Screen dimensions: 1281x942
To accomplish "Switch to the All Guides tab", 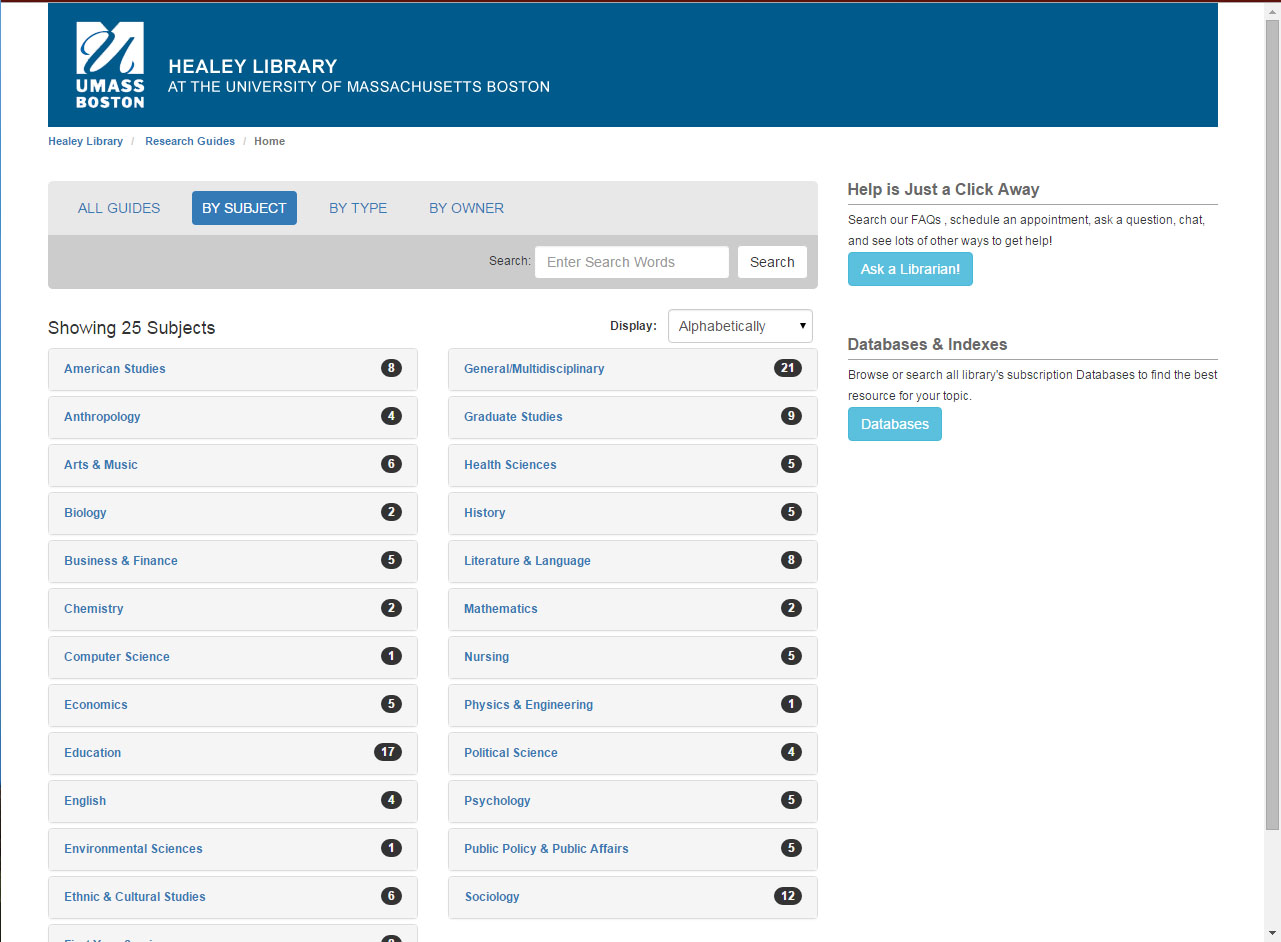I will pyautogui.click(x=119, y=208).
